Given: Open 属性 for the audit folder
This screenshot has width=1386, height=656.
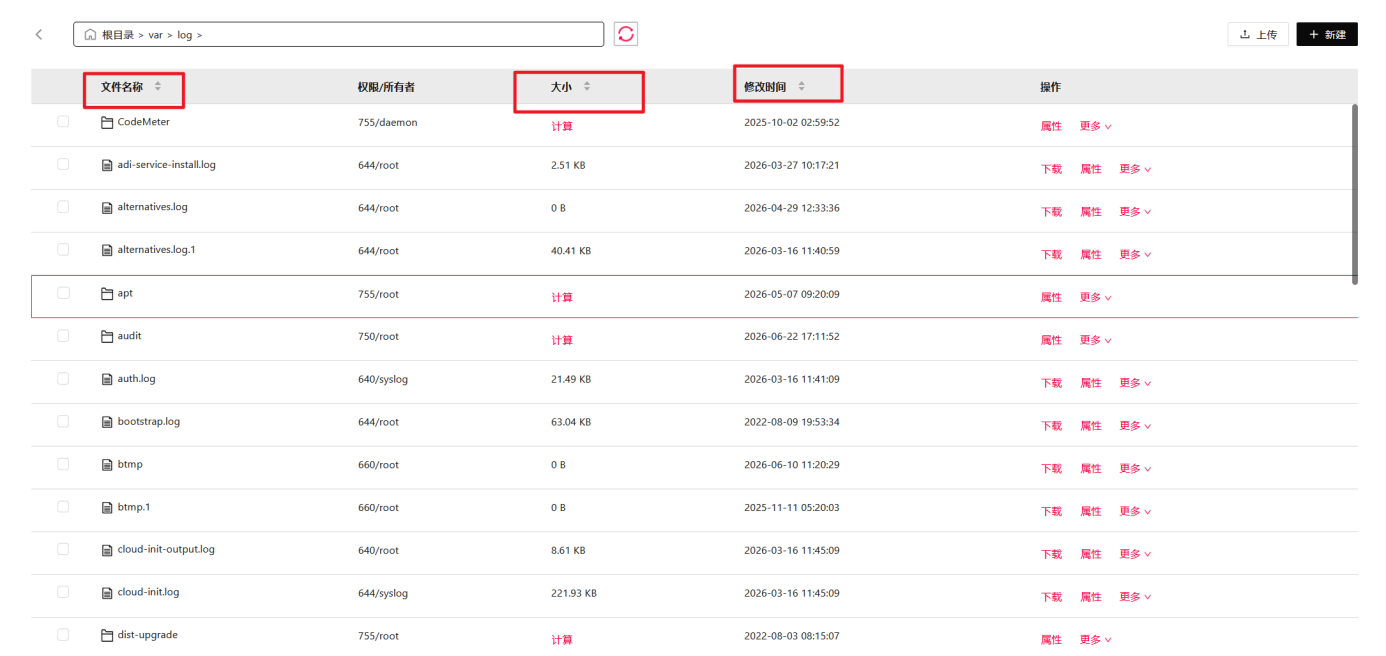Looking at the screenshot, I should (1051, 341).
